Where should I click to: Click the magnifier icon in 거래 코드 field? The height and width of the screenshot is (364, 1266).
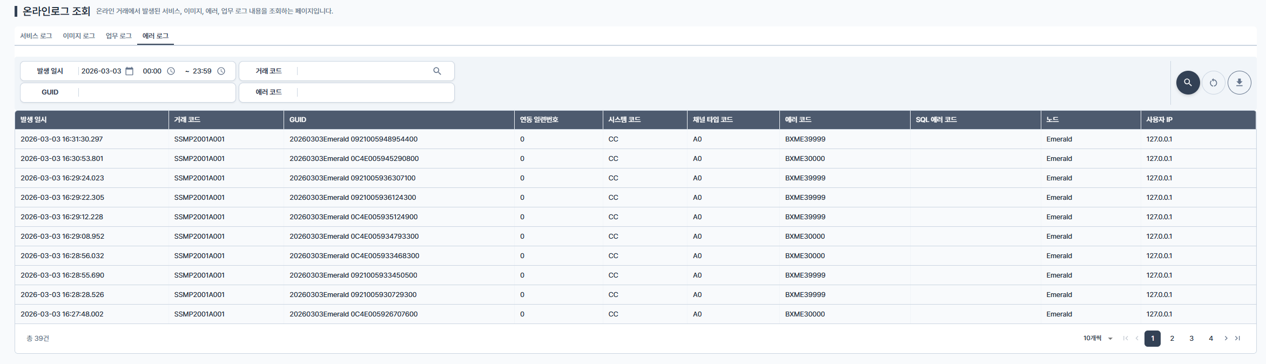point(437,71)
